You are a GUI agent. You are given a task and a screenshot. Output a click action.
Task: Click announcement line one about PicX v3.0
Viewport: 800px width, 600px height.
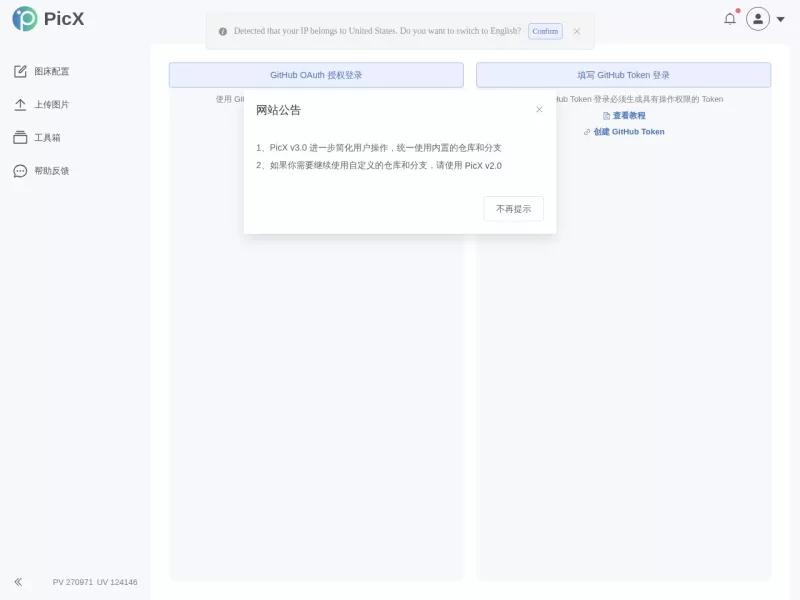379,147
